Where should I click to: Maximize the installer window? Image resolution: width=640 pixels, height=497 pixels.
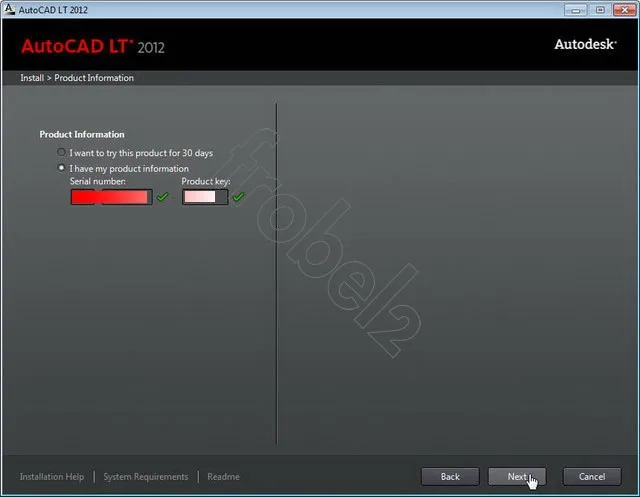click(600, 10)
